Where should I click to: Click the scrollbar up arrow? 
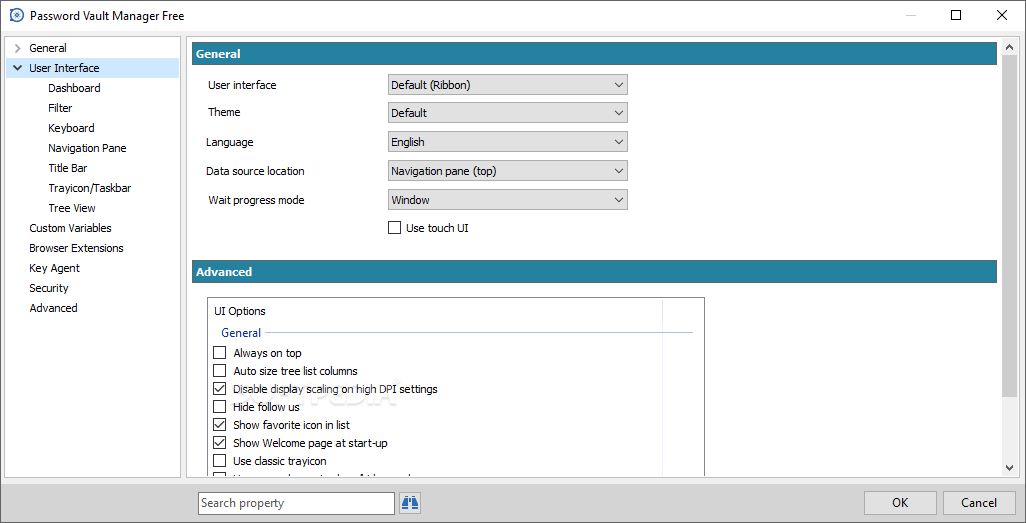coord(1009,48)
